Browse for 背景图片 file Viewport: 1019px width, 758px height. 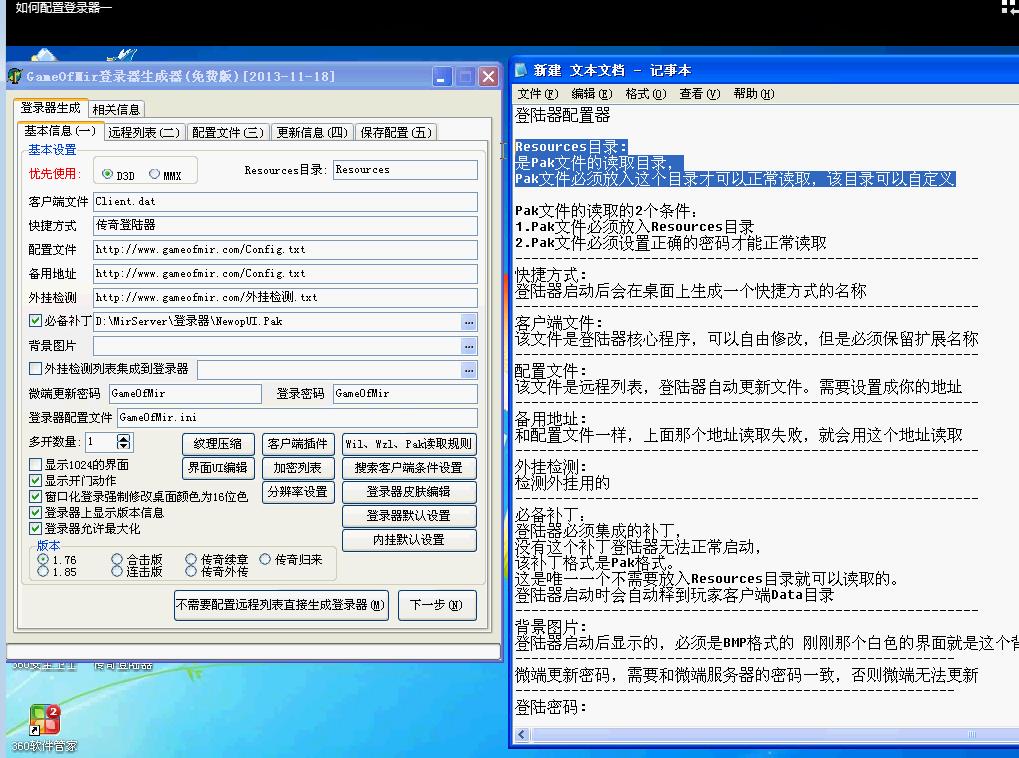tap(469, 346)
